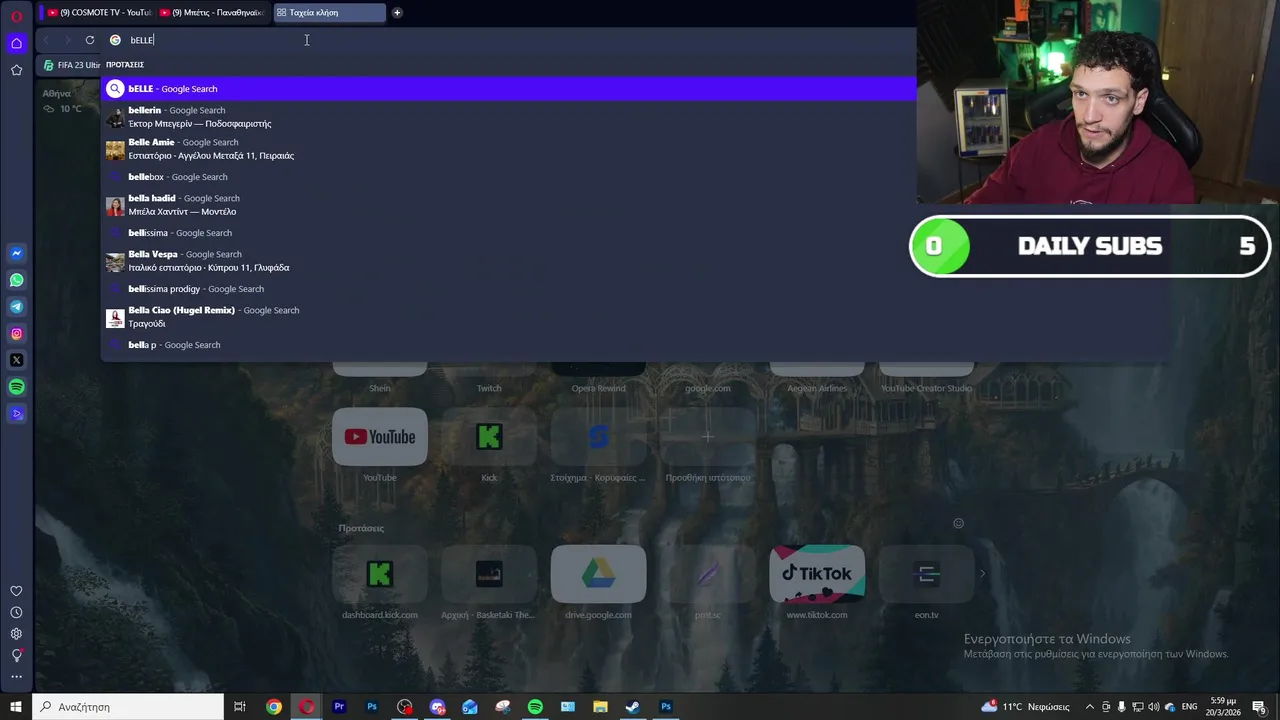1280x720 pixels.
Task: Open Task View on the taskbar
Action: pyautogui.click(x=240, y=707)
